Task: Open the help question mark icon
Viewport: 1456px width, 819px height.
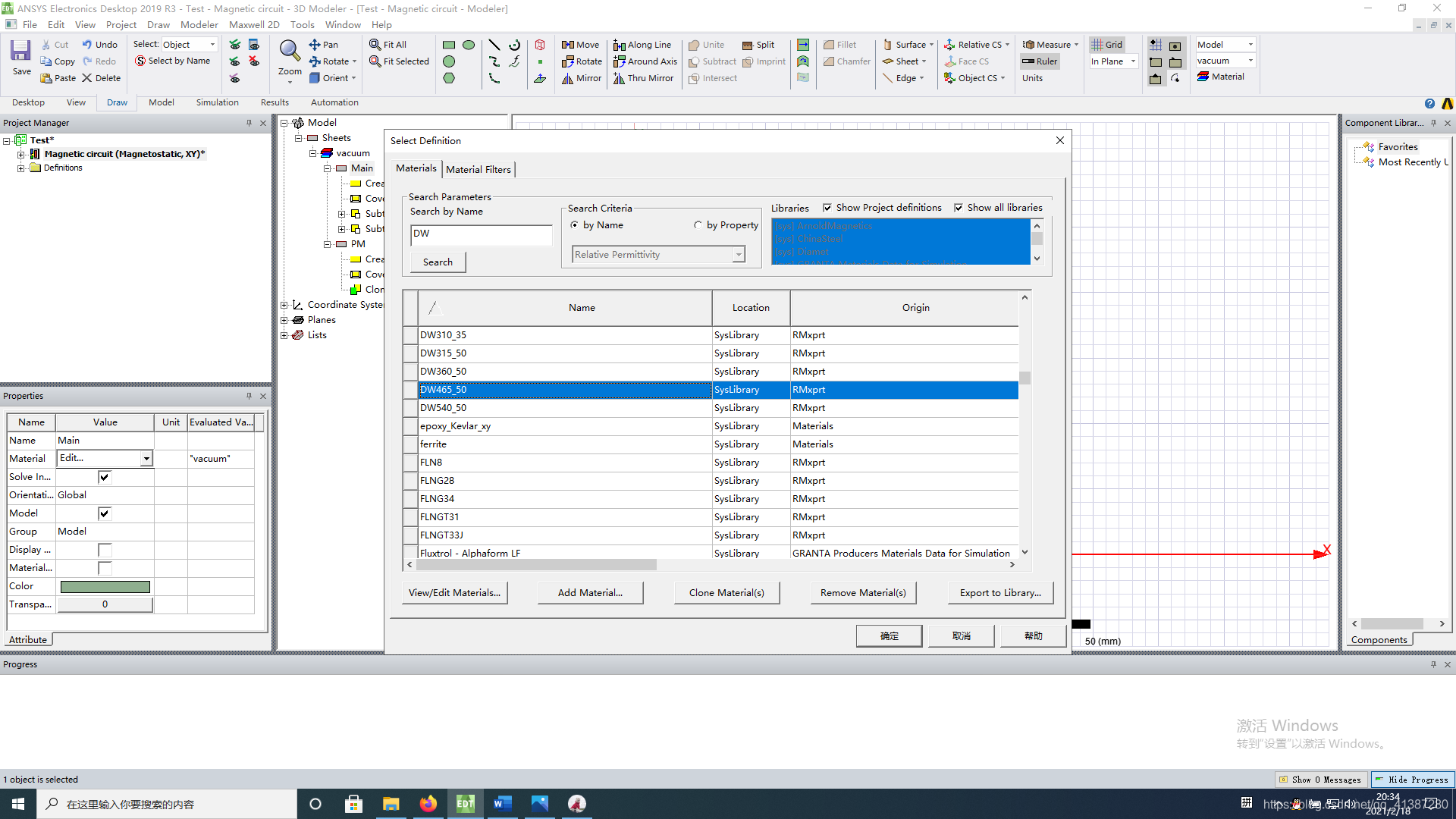Action: click(x=1429, y=103)
